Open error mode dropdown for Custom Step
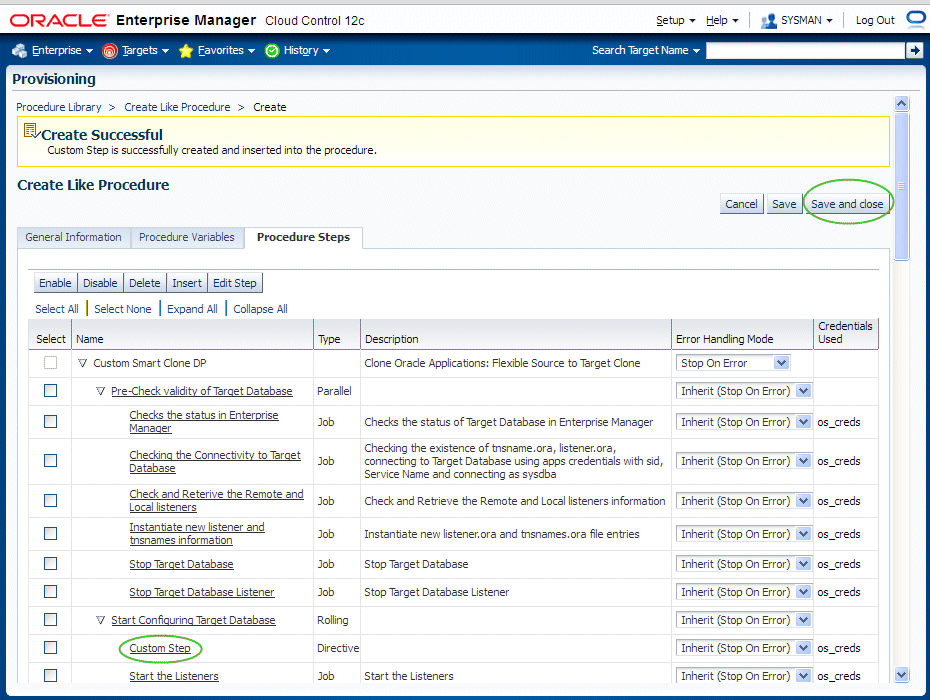Image resolution: width=930 pixels, height=700 pixels. (744, 648)
